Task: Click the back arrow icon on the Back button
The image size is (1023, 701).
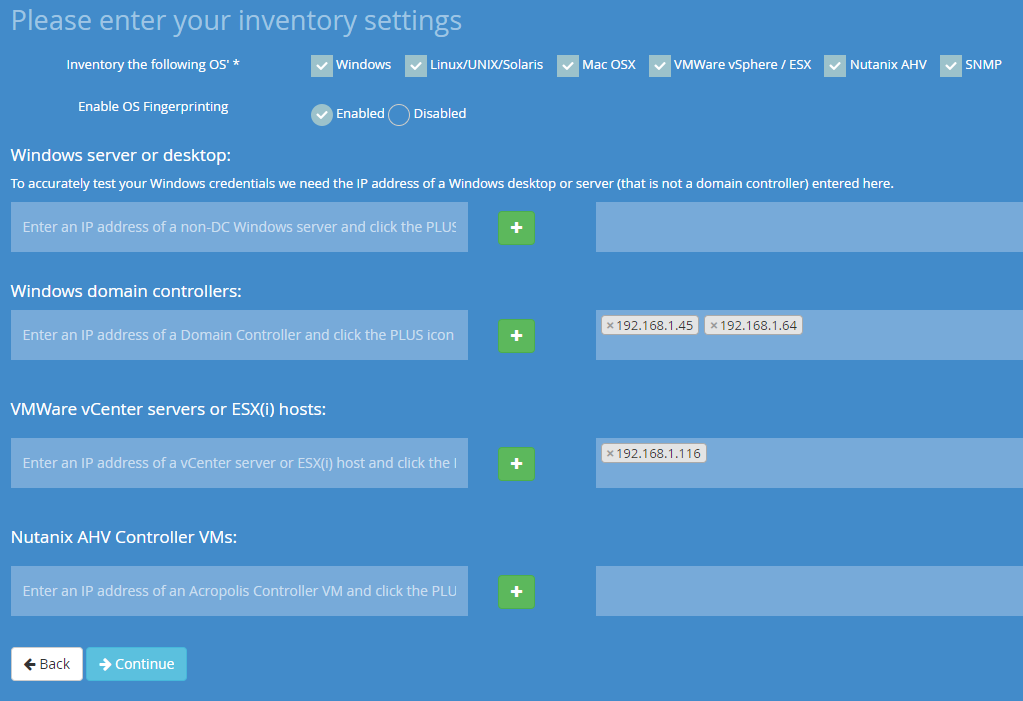Action: 29,663
